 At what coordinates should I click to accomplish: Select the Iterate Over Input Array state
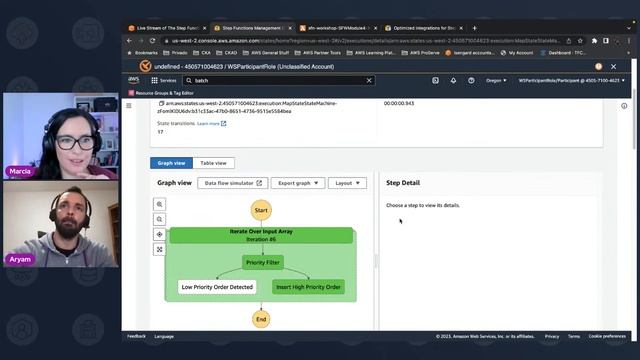(261, 235)
